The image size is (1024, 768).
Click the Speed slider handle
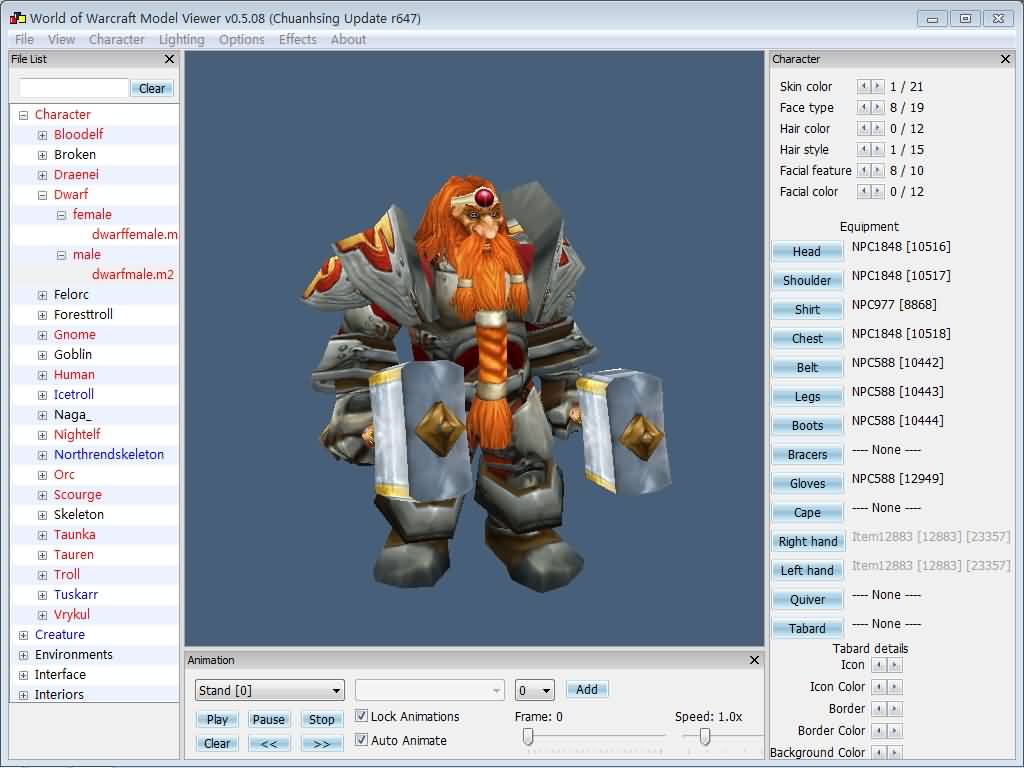[705, 737]
